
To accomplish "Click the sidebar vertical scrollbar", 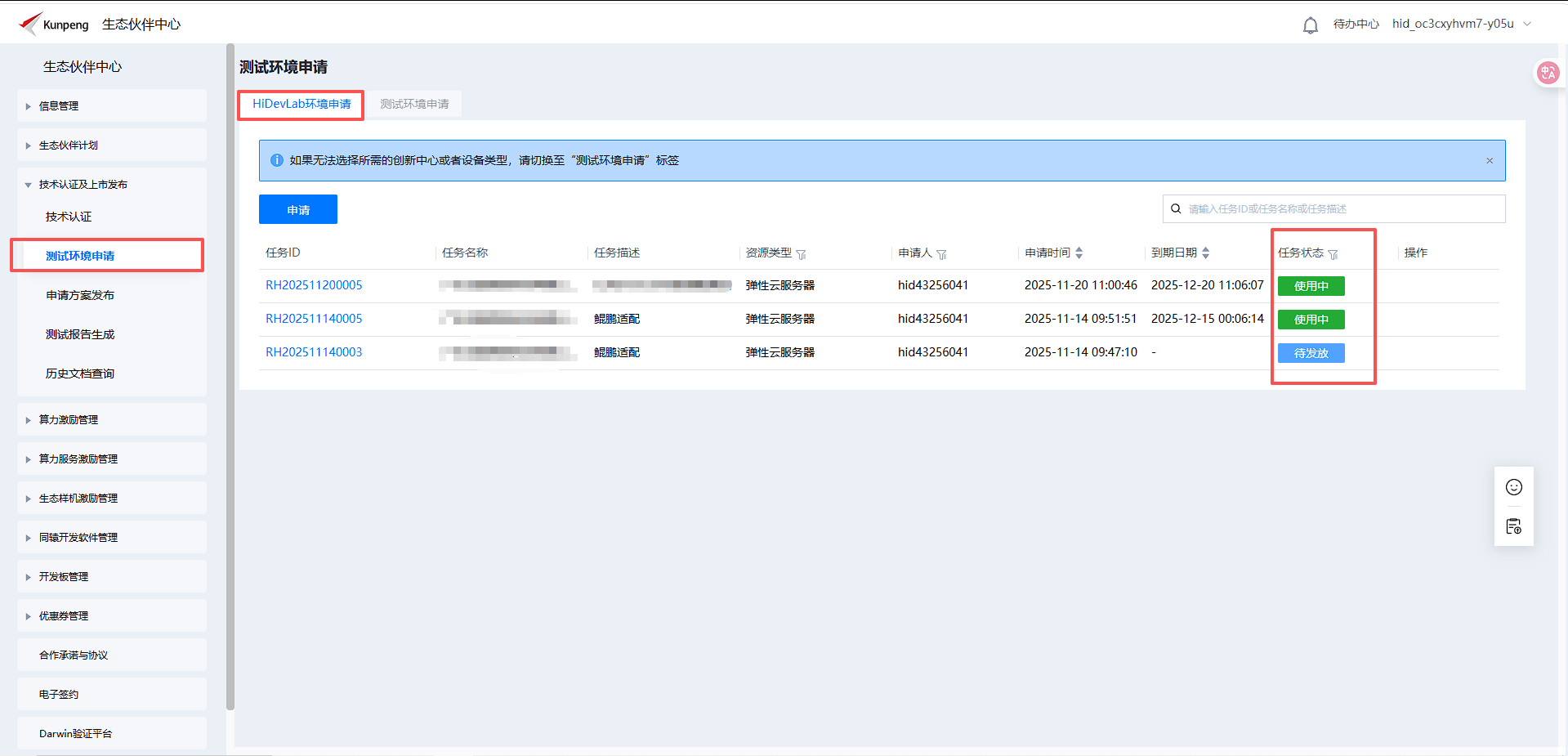I will tap(230, 376).
